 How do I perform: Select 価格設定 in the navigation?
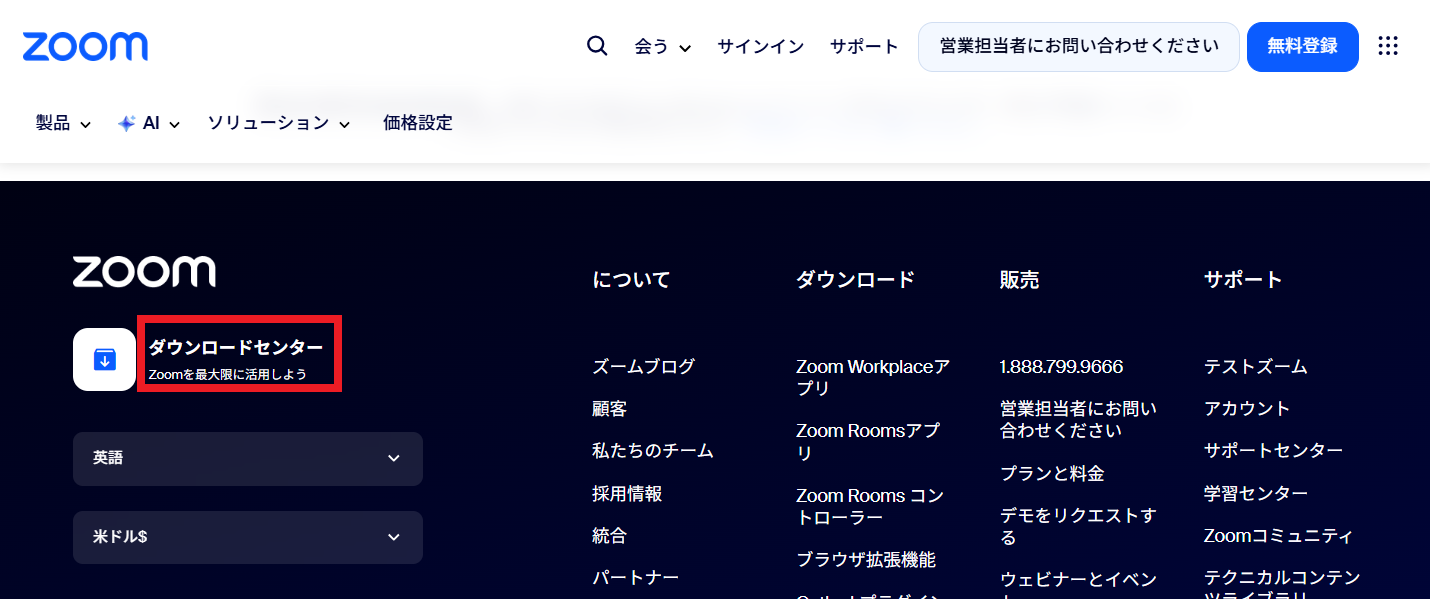click(x=418, y=124)
